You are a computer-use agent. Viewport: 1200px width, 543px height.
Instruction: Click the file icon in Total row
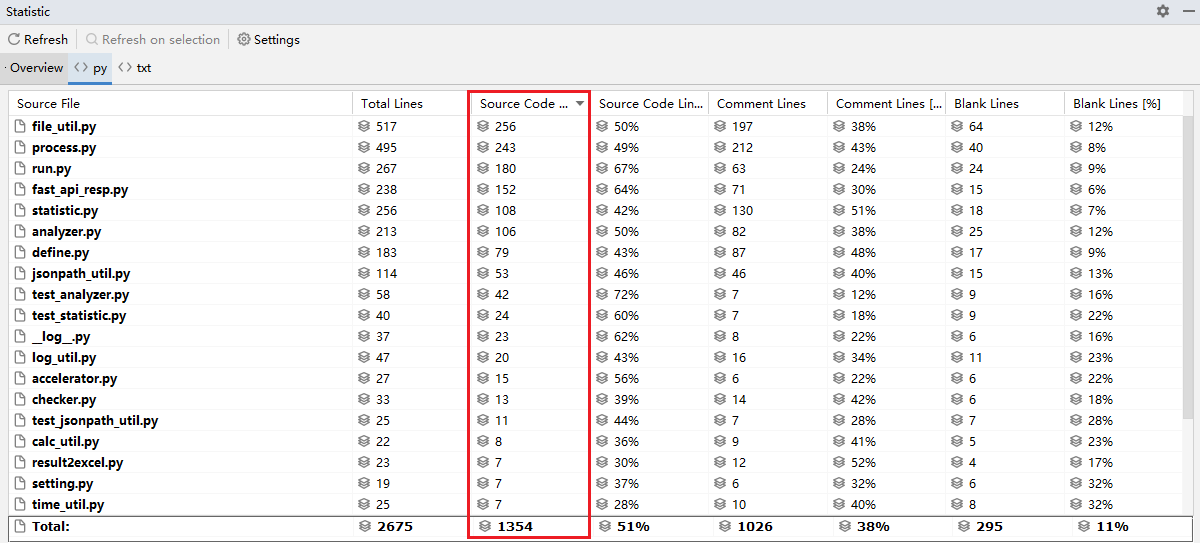20,526
